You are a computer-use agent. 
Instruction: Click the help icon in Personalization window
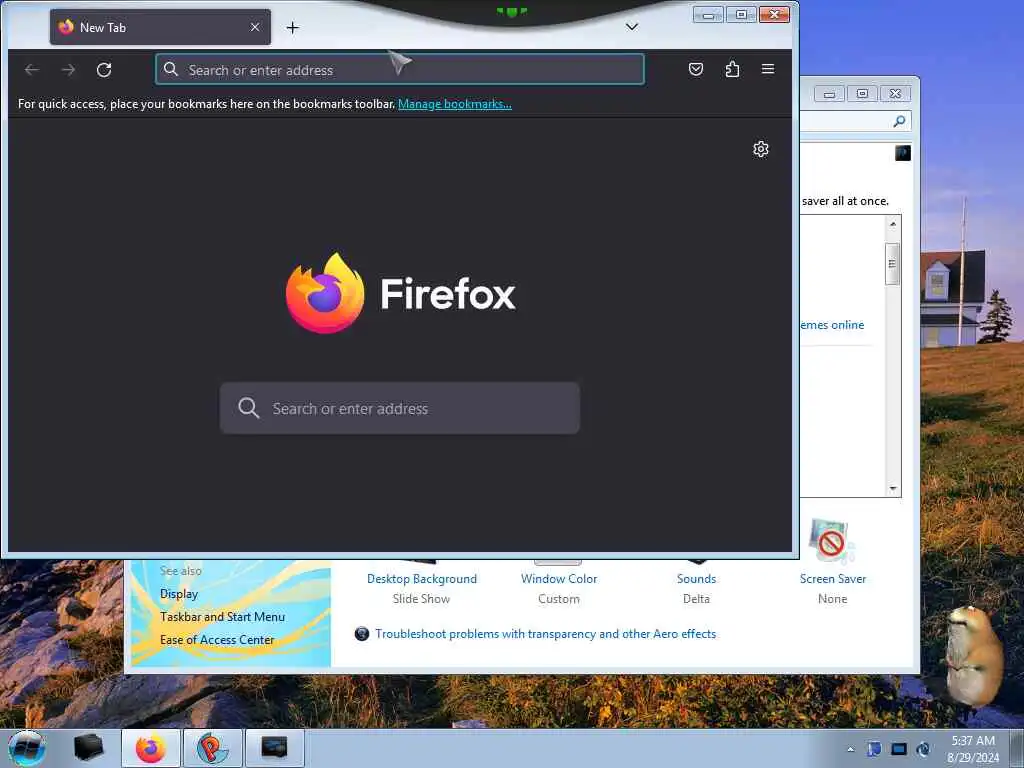click(903, 153)
